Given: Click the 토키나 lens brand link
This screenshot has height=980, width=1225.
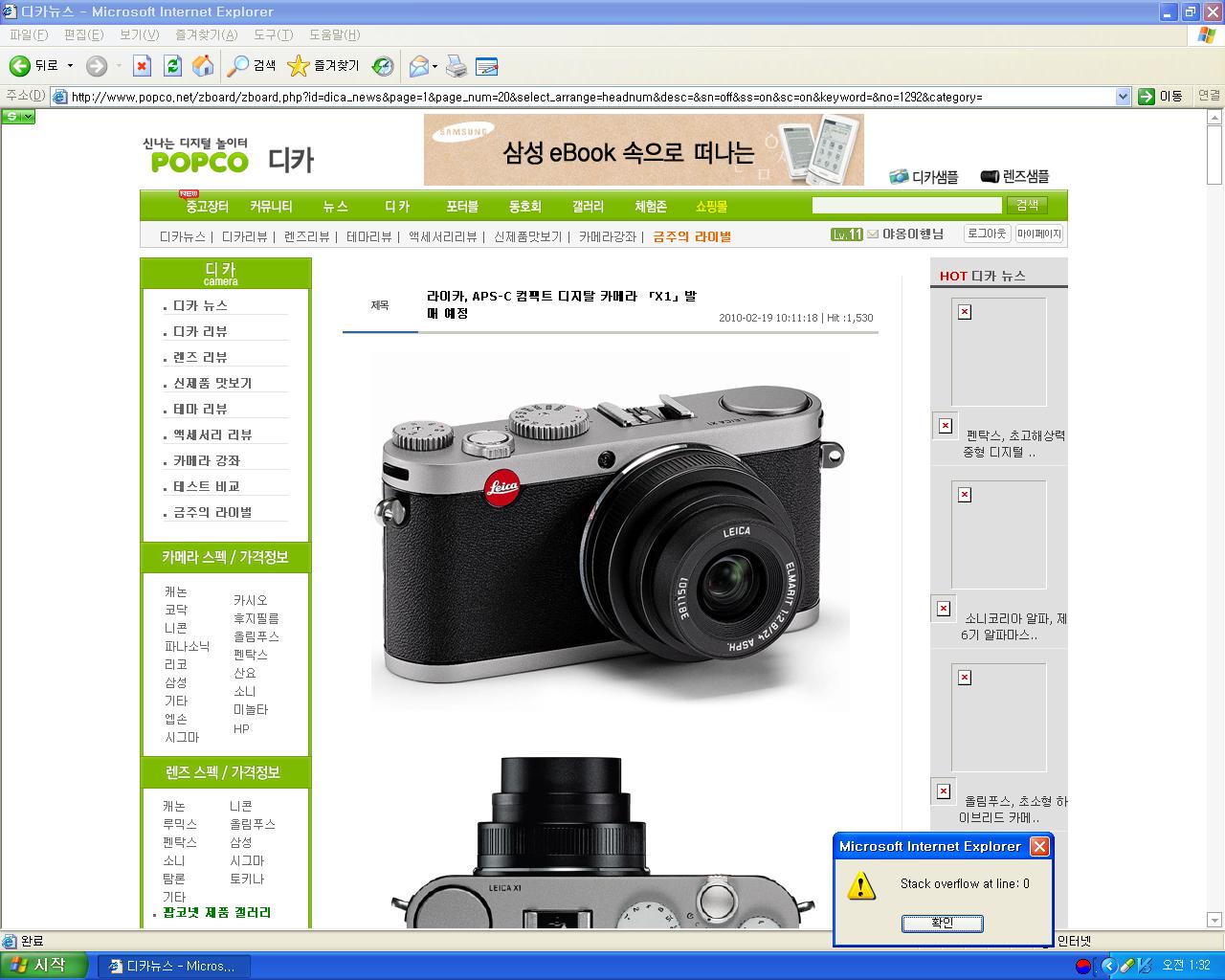Looking at the screenshot, I should tap(247, 879).
